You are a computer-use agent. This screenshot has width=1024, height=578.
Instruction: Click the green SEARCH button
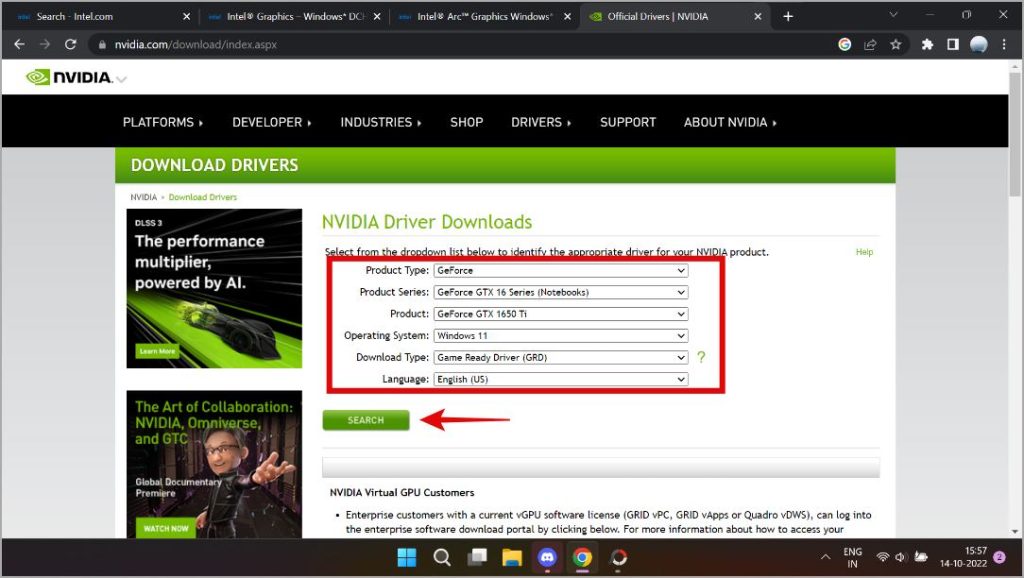pyautogui.click(x=366, y=420)
